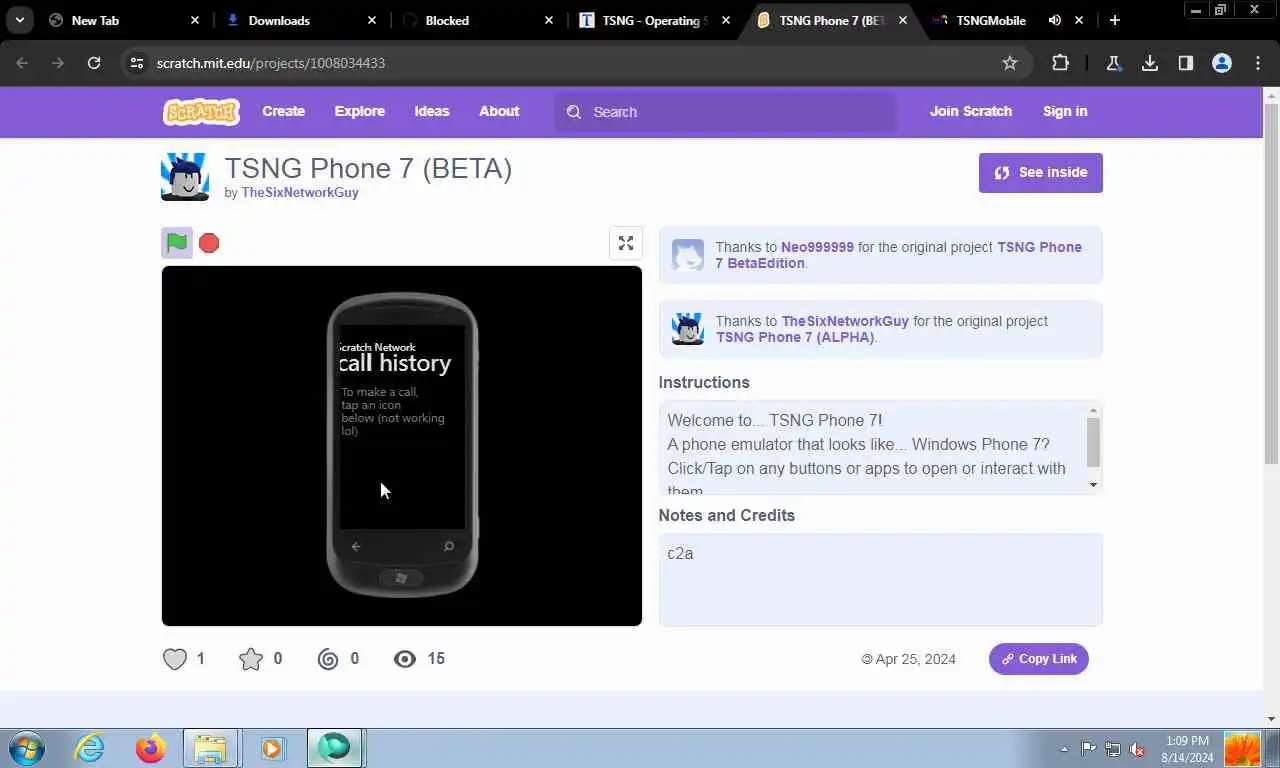Click instructions box scroll down arrow
The height and width of the screenshot is (768, 1280).
coord(1093,485)
